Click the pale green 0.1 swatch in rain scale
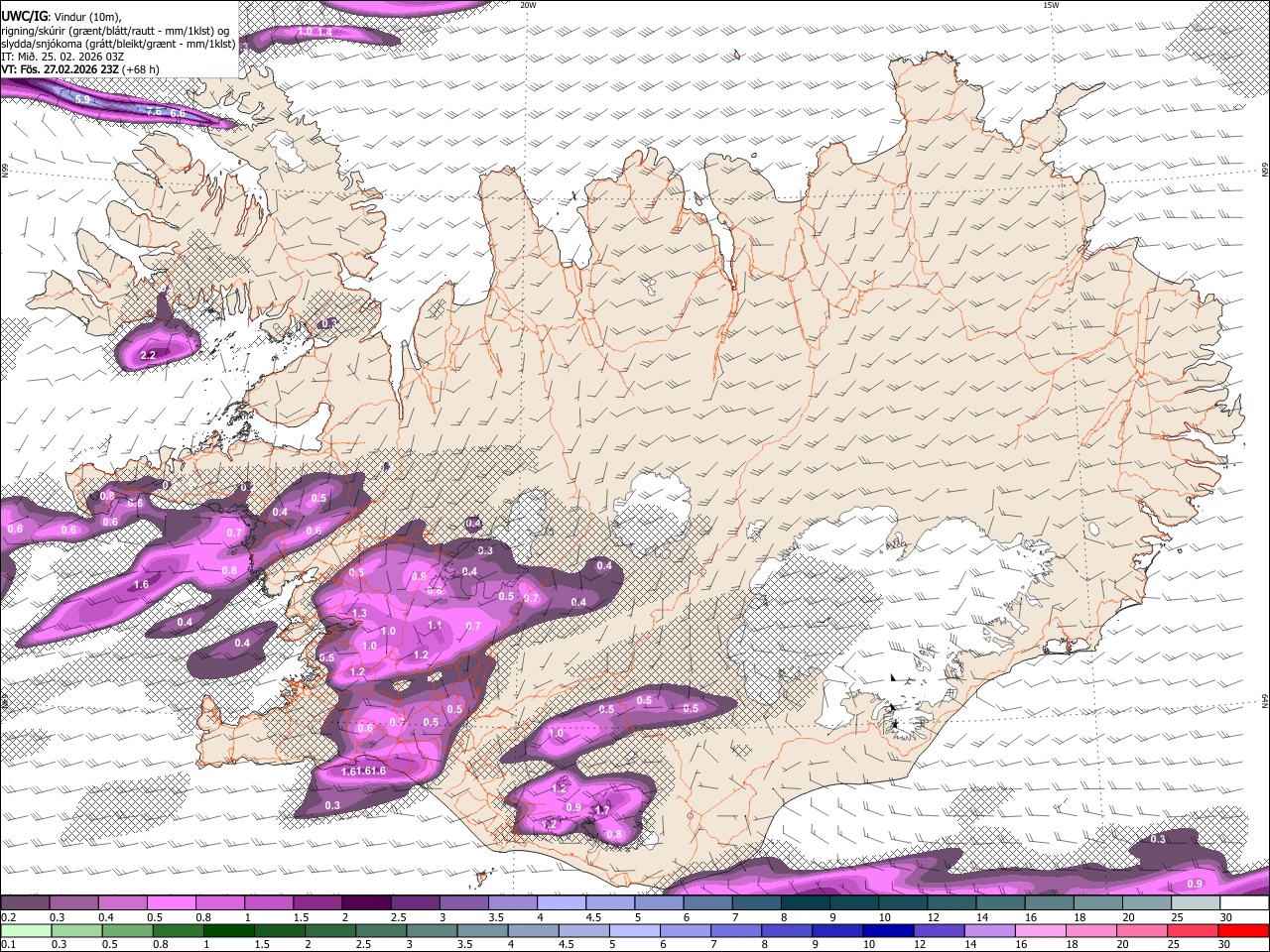Image resolution: width=1270 pixels, height=952 pixels. [26, 930]
